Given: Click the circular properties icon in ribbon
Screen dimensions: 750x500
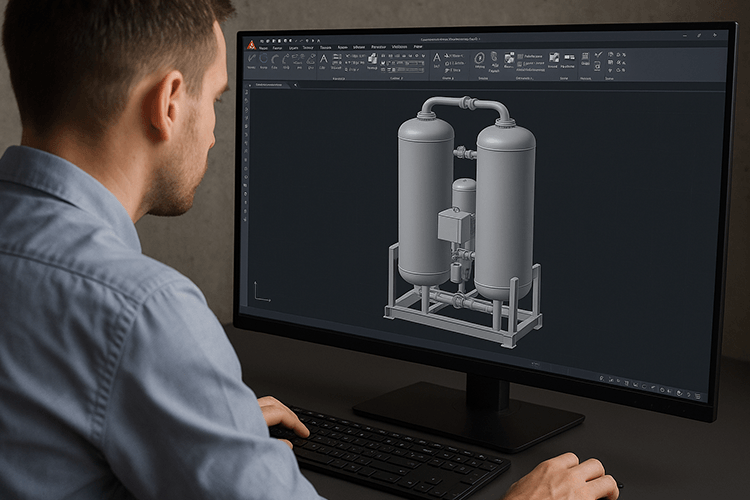Looking at the screenshot, I should (x=479, y=59).
